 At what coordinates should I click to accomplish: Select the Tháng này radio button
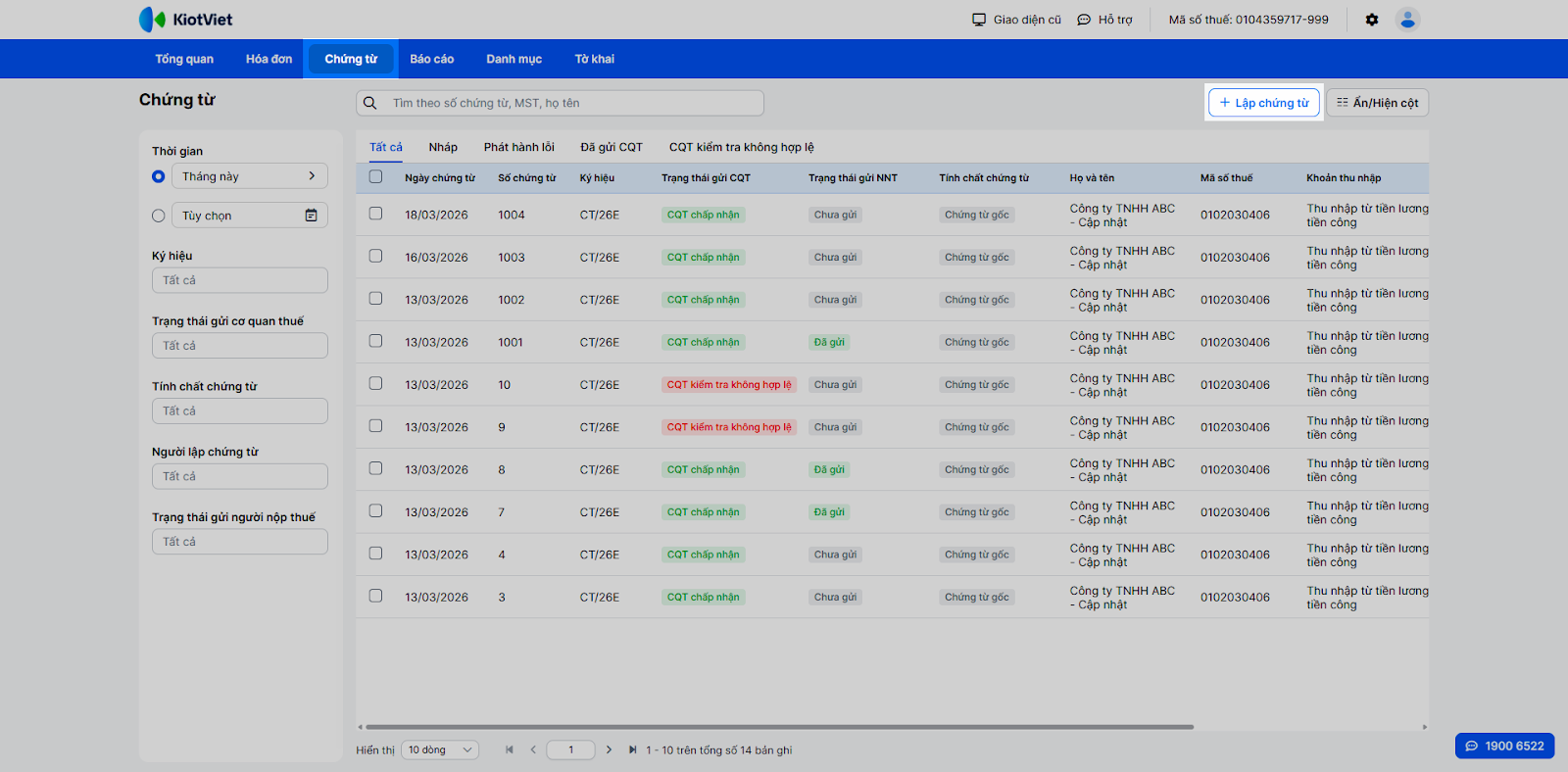159,176
